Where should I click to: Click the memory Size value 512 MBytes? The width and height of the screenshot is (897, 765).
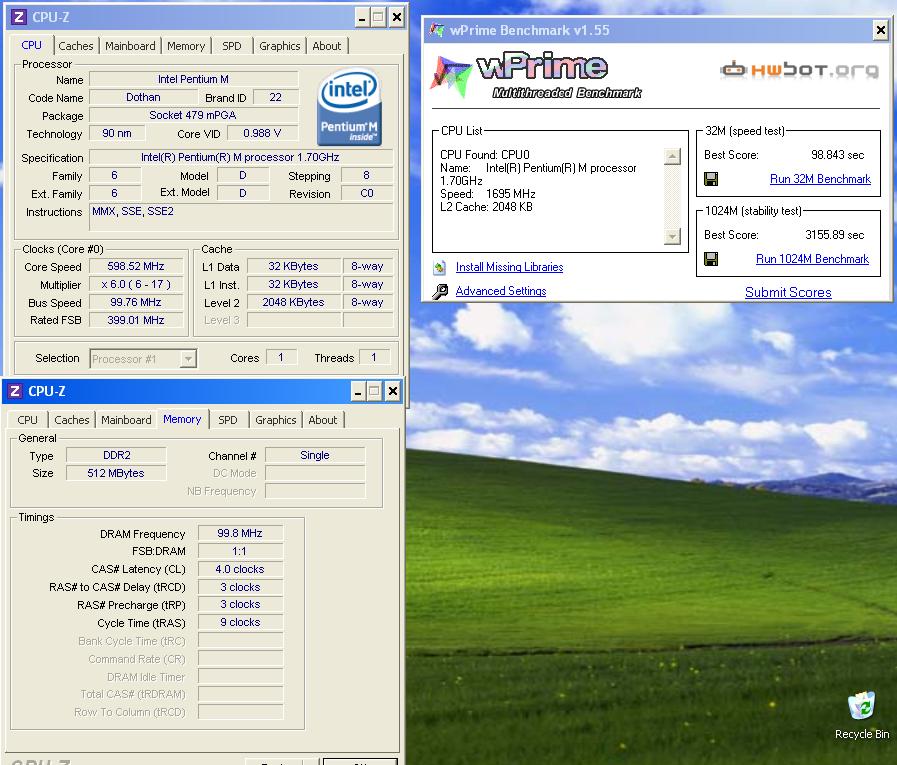116,474
